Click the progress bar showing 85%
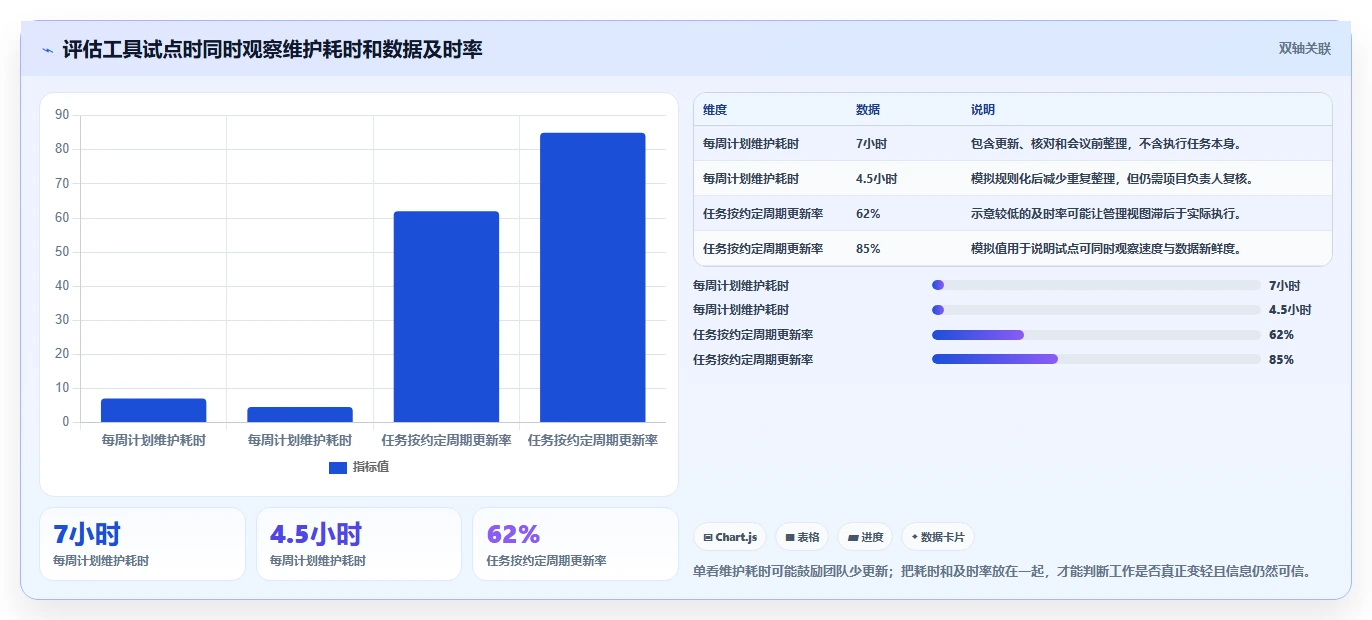The height and width of the screenshot is (620, 1372). coord(1096,359)
